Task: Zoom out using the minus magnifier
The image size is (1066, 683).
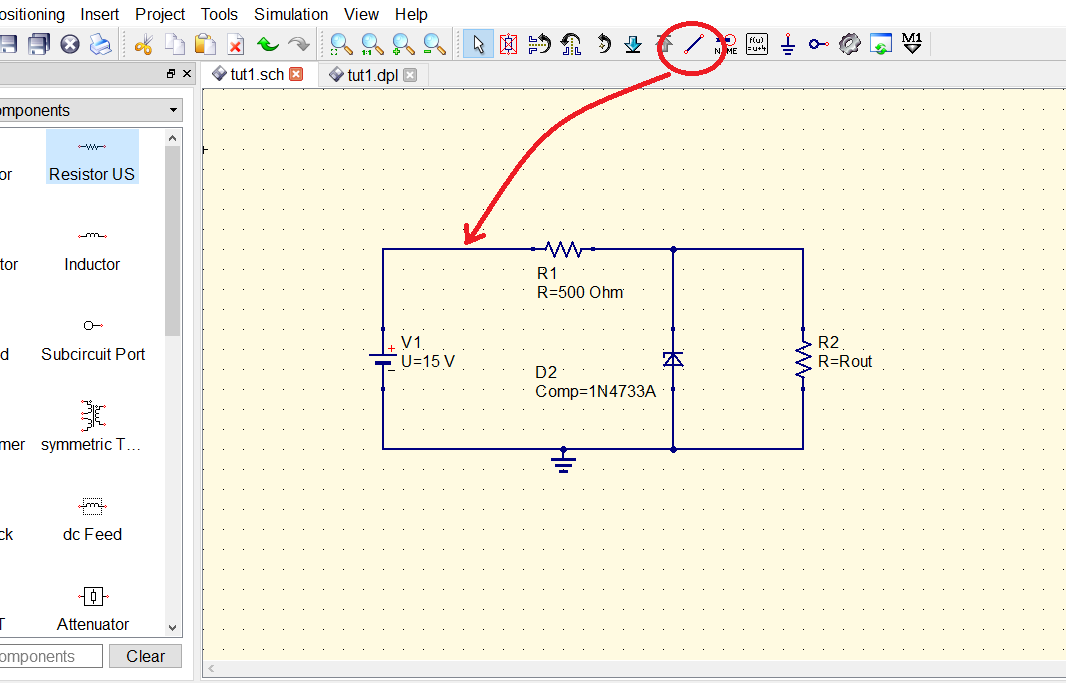Action: 434,45
